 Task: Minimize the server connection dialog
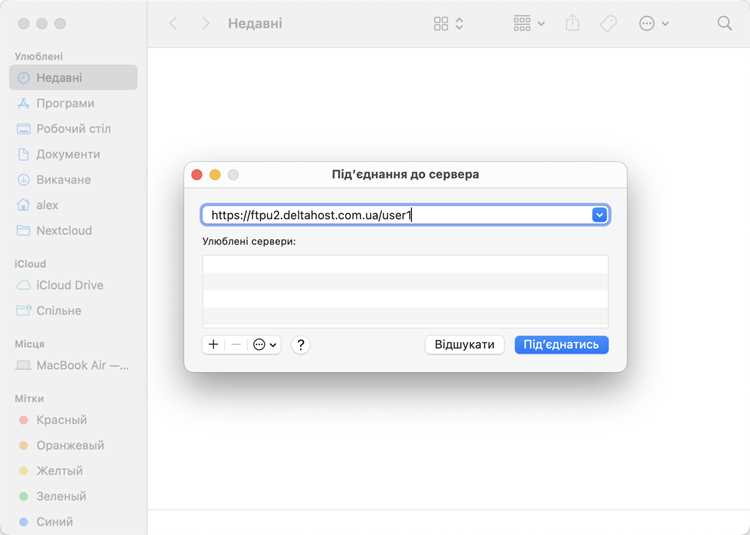pos(215,175)
